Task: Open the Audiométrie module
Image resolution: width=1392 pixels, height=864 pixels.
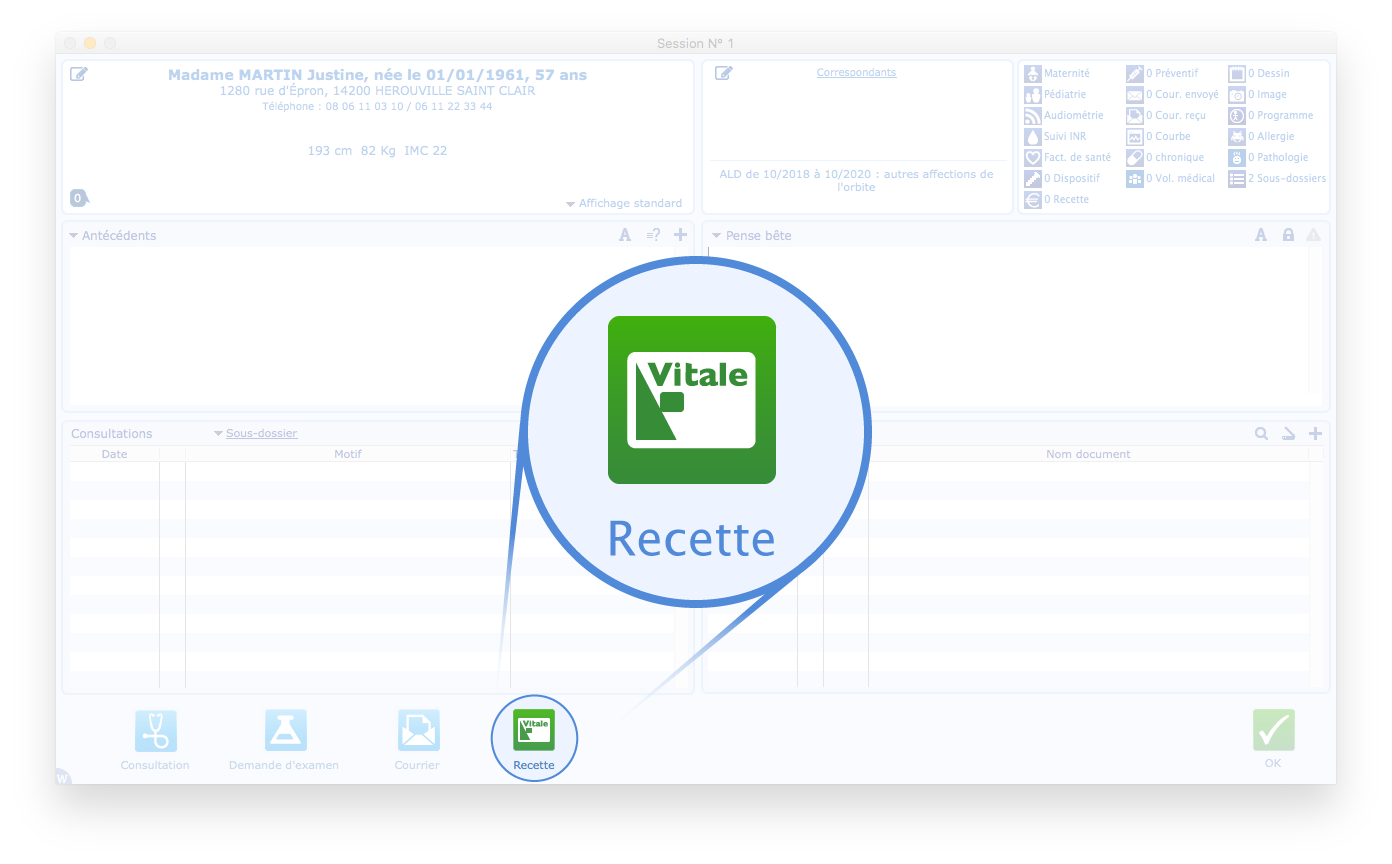Action: point(1064,115)
